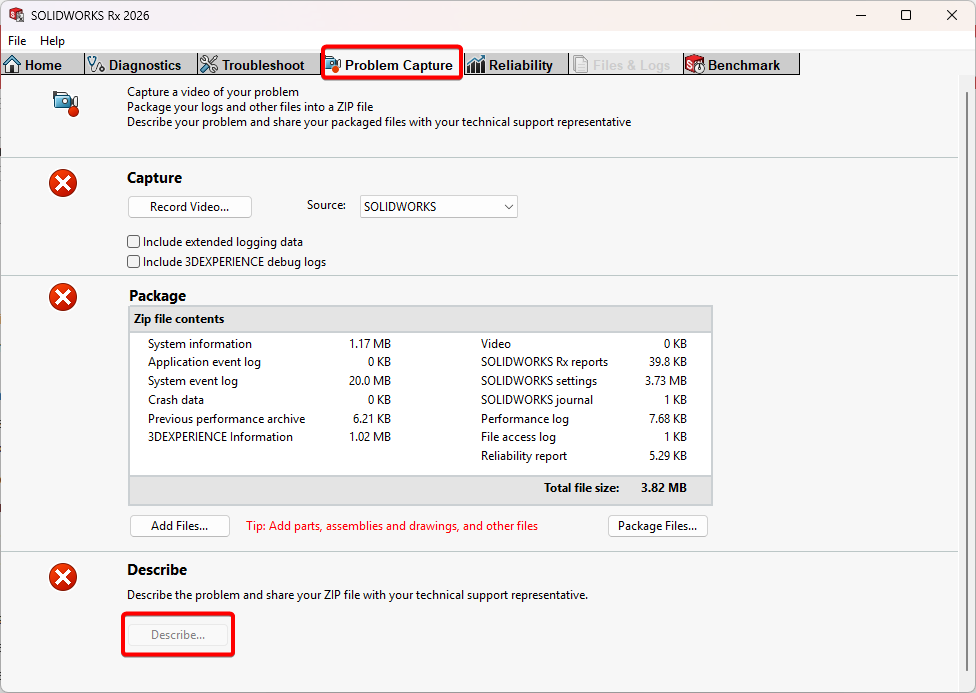Click the SOLIDWORKS Rx reports entry
Screen dimensions: 976x693
pyautogui.click(x=544, y=362)
